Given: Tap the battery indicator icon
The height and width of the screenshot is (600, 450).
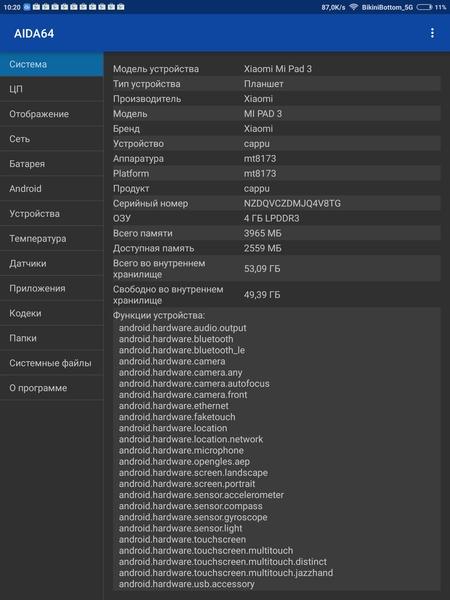Looking at the screenshot, I should click(424, 7).
